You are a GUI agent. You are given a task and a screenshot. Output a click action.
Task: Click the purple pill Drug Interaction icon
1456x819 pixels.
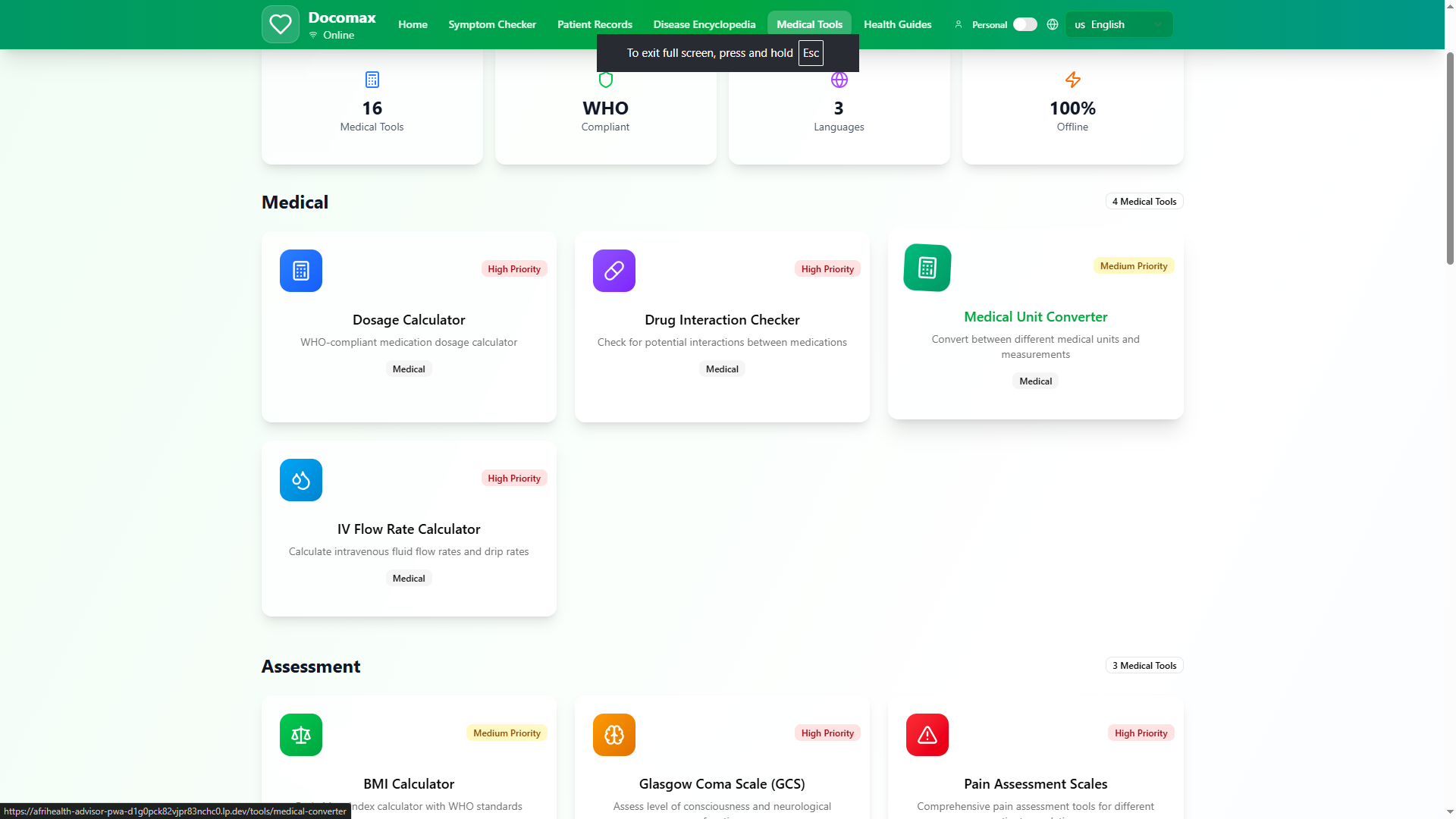pos(613,271)
